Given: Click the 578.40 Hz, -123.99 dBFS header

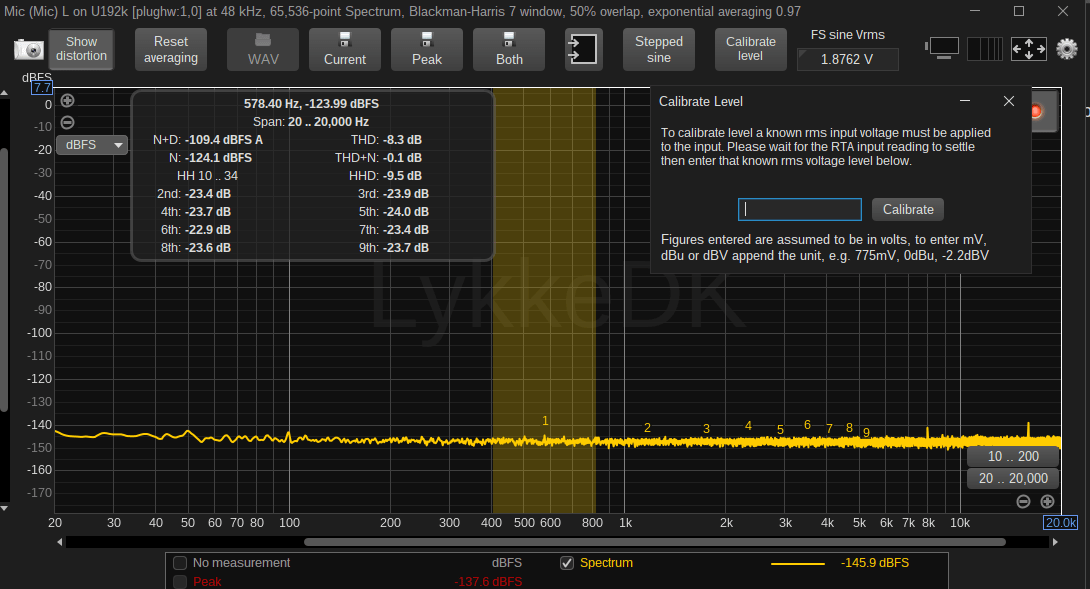Looking at the screenshot, I should 311,104.
